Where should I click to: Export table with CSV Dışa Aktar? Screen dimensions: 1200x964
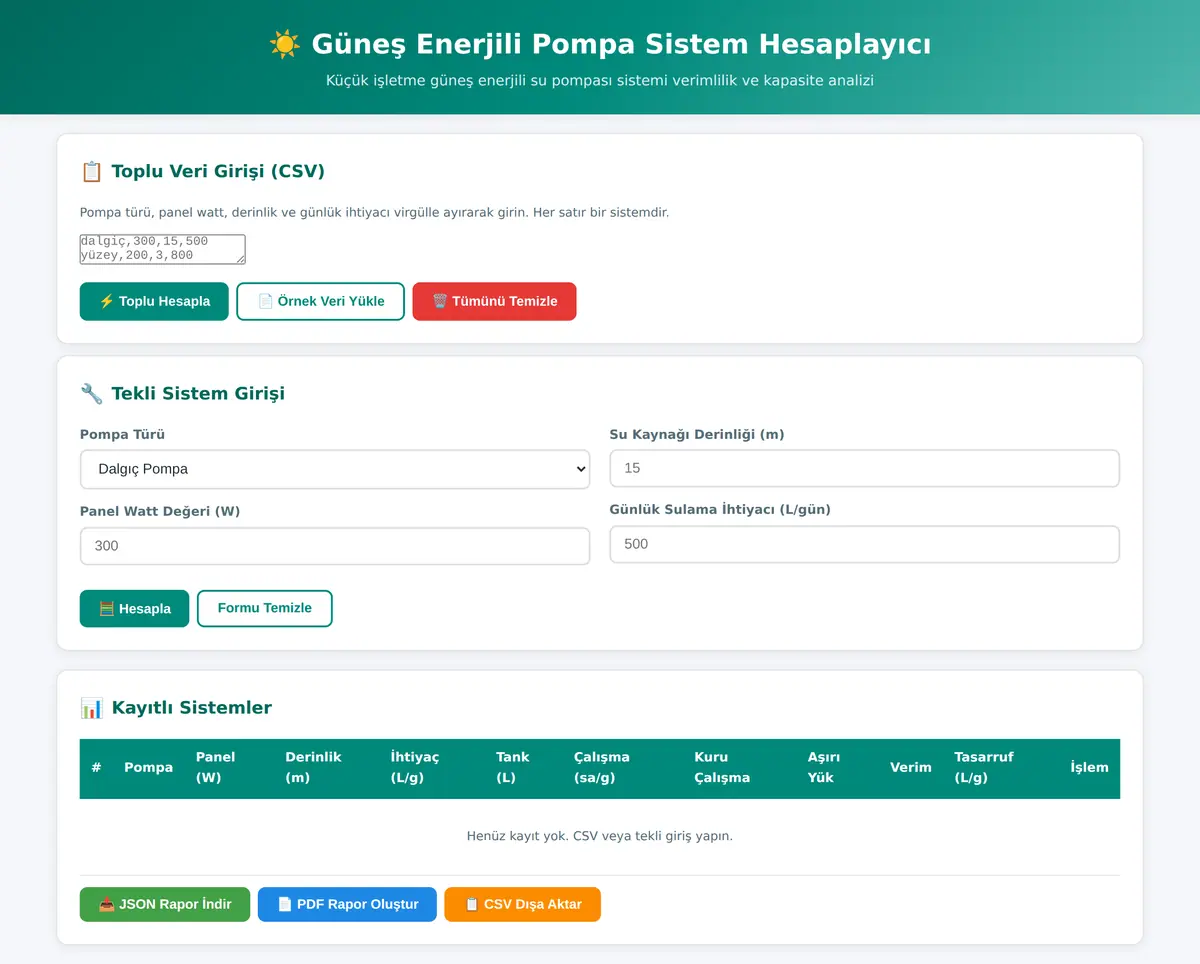pyautogui.click(x=523, y=904)
